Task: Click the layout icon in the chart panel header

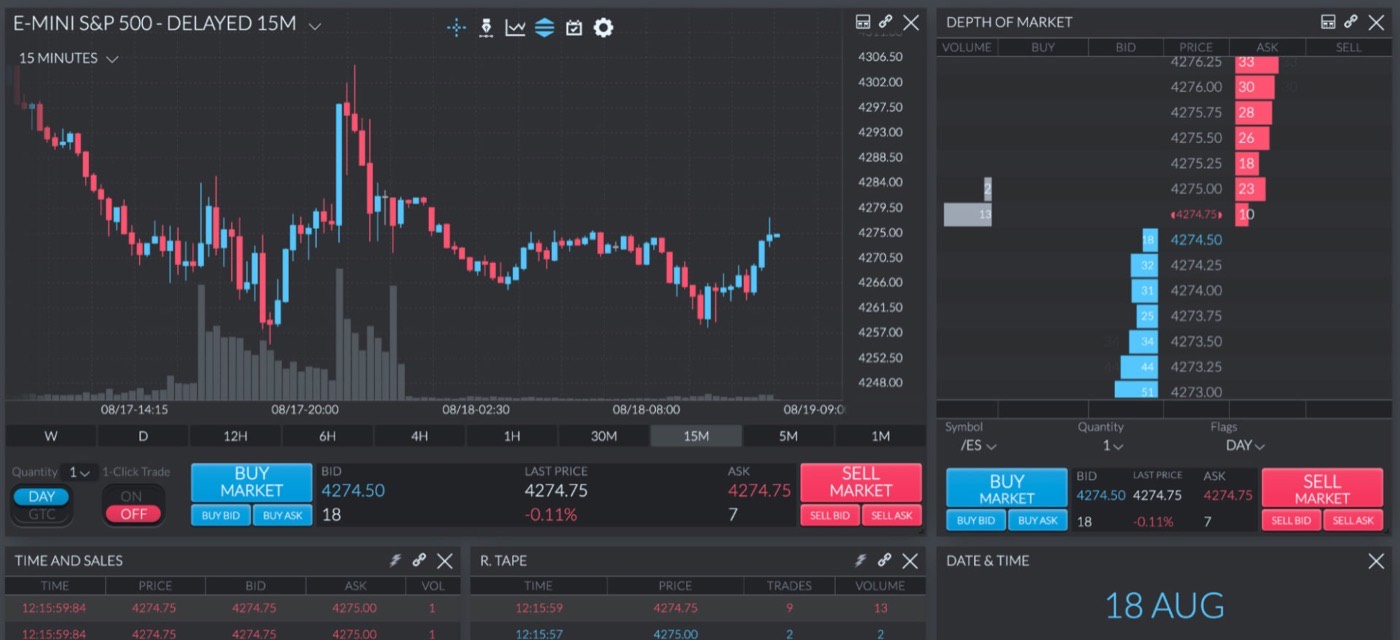Action: point(863,22)
